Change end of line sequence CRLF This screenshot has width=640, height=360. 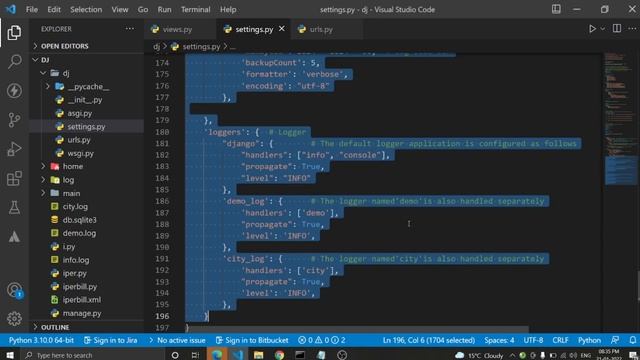560,340
